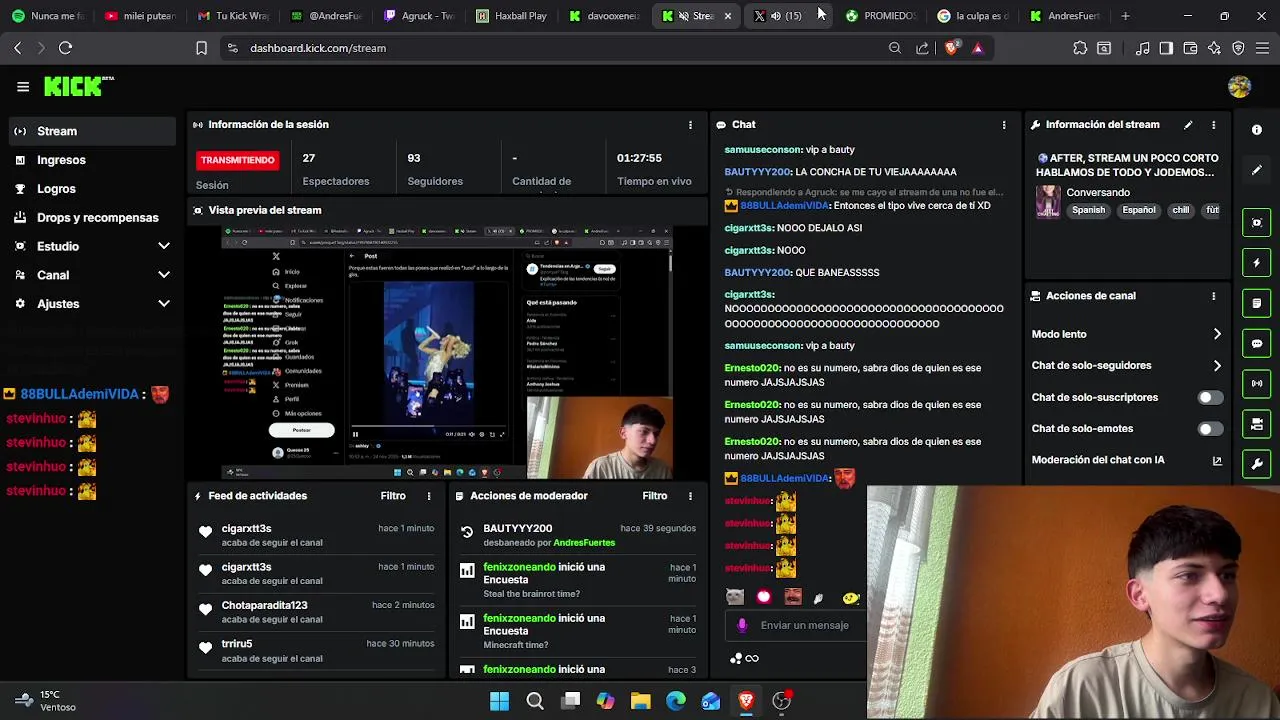Open the Windows Start menu
Screen dimensions: 1280x720
click(499, 701)
